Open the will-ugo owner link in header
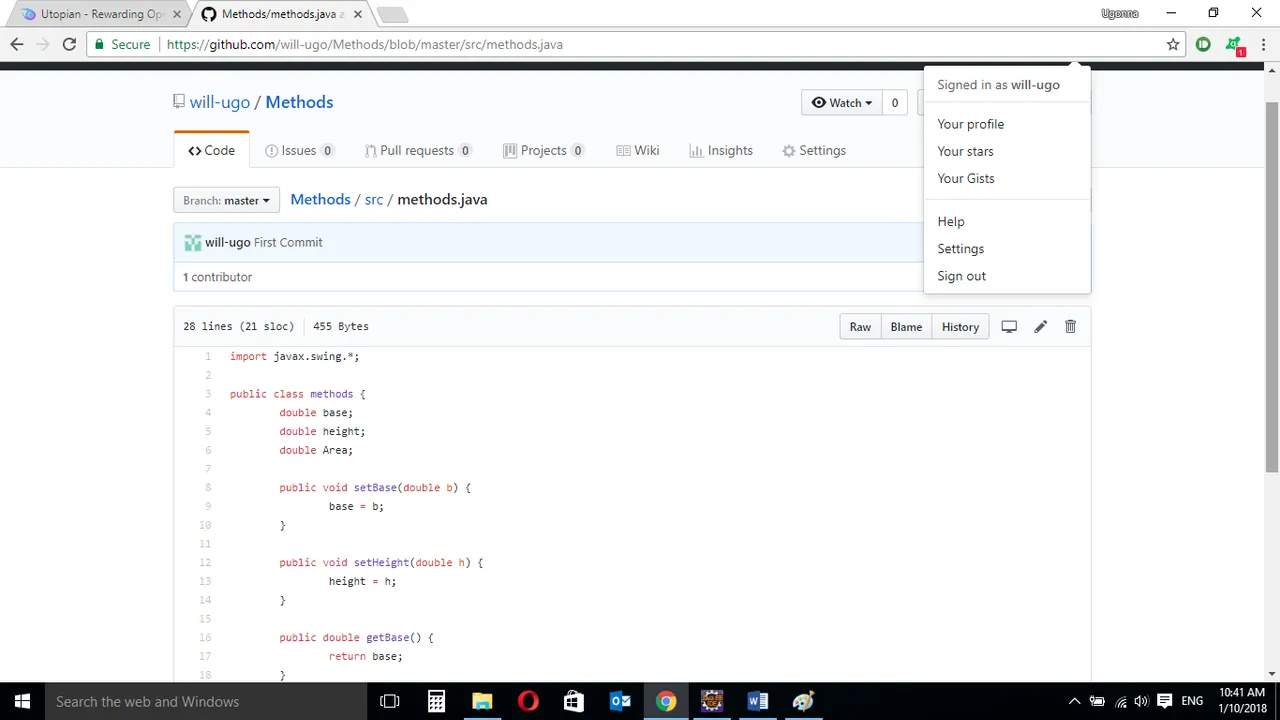Viewport: 1280px width, 720px height. (x=220, y=102)
